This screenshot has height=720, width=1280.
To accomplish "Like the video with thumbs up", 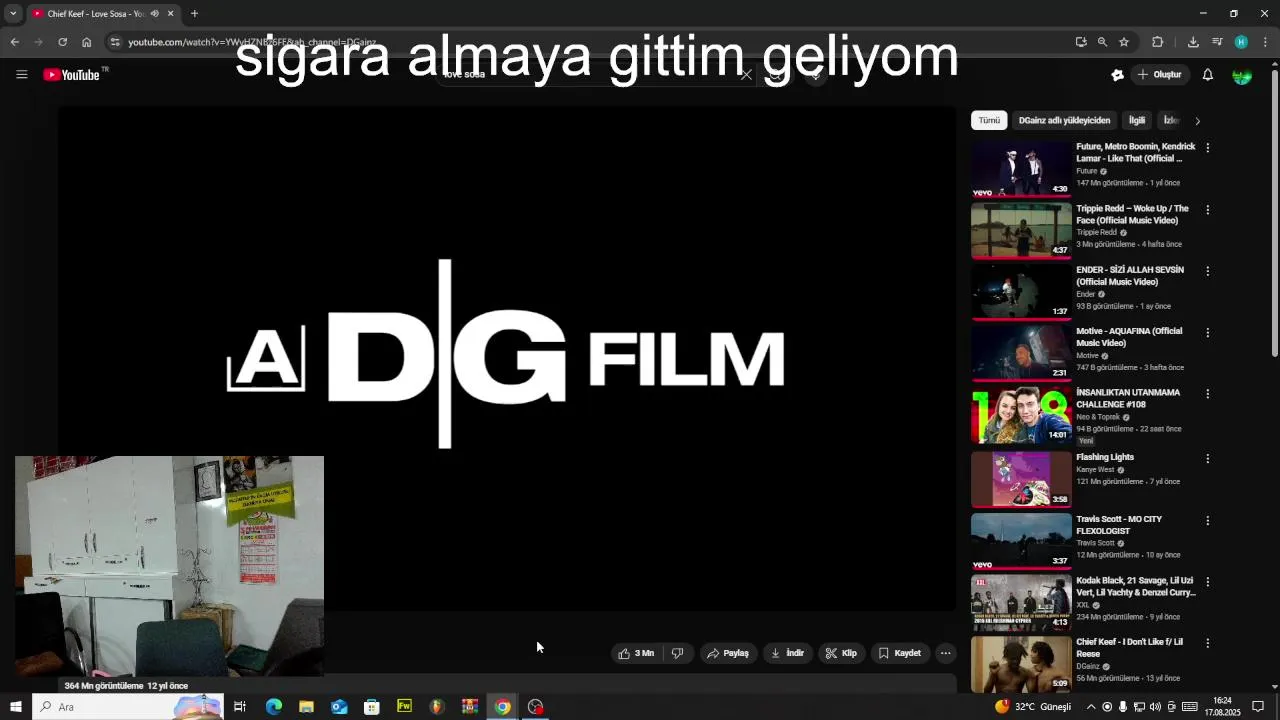I will pos(636,653).
